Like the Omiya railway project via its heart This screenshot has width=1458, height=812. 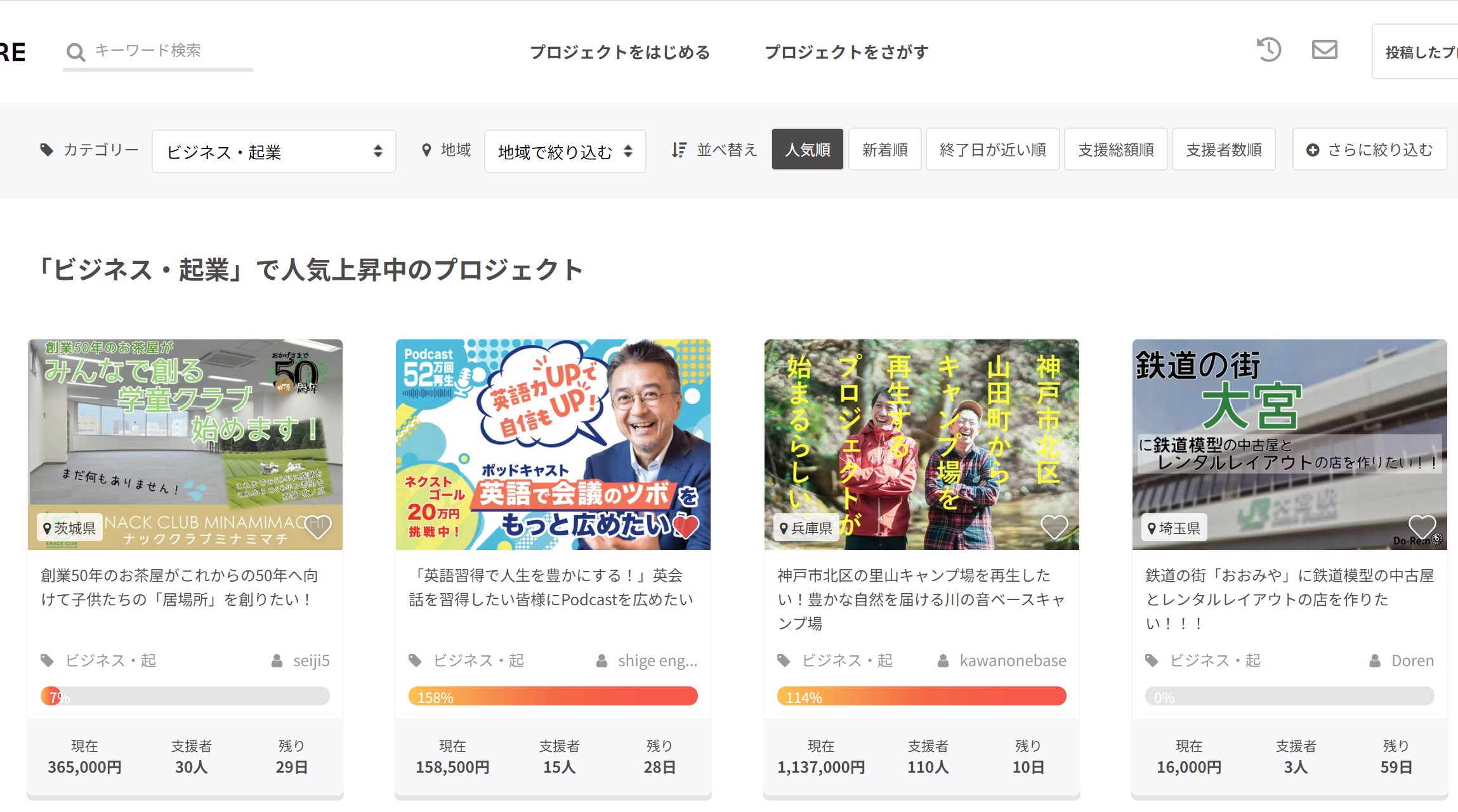(1422, 527)
